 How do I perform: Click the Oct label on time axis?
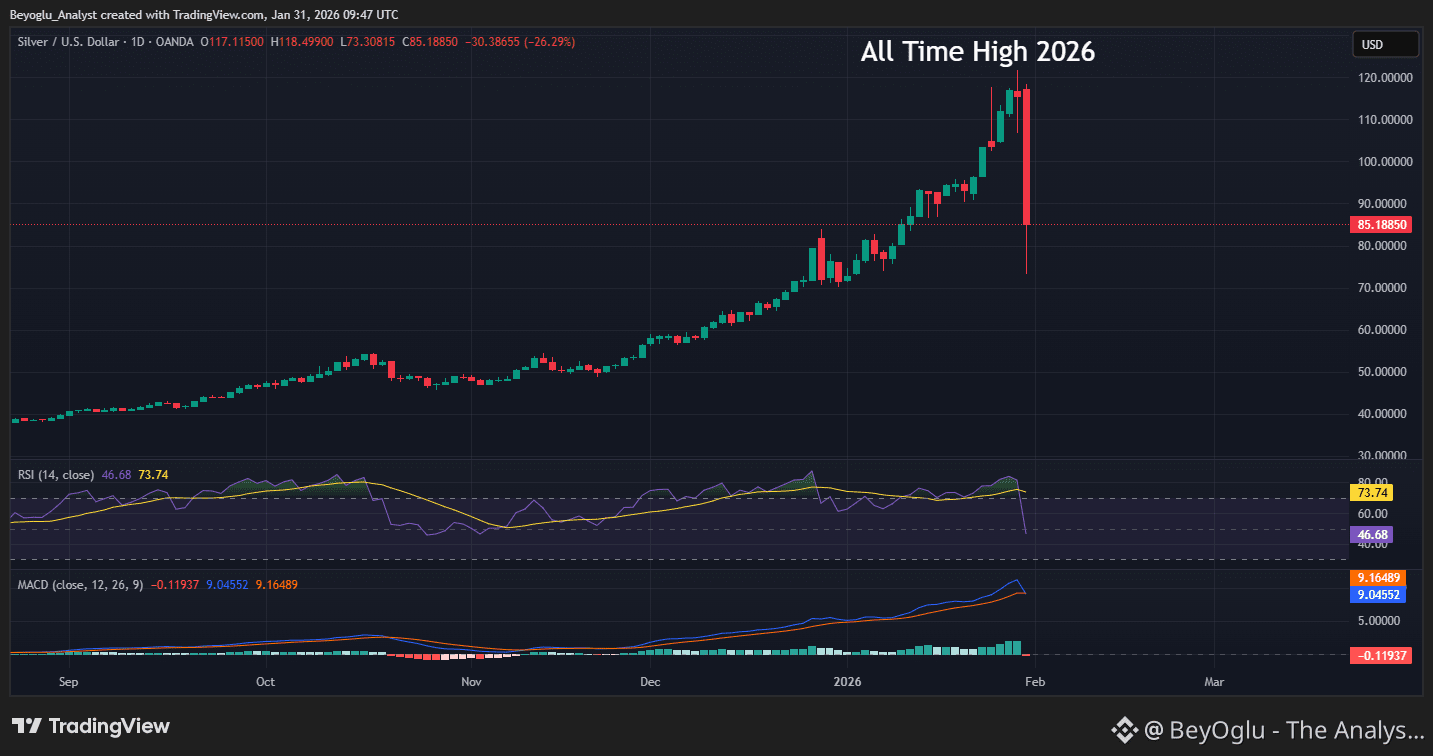[265, 683]
